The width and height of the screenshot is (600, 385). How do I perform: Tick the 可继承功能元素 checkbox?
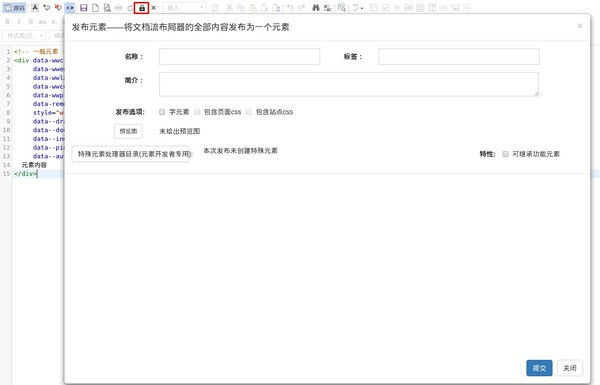coord(505,154)
